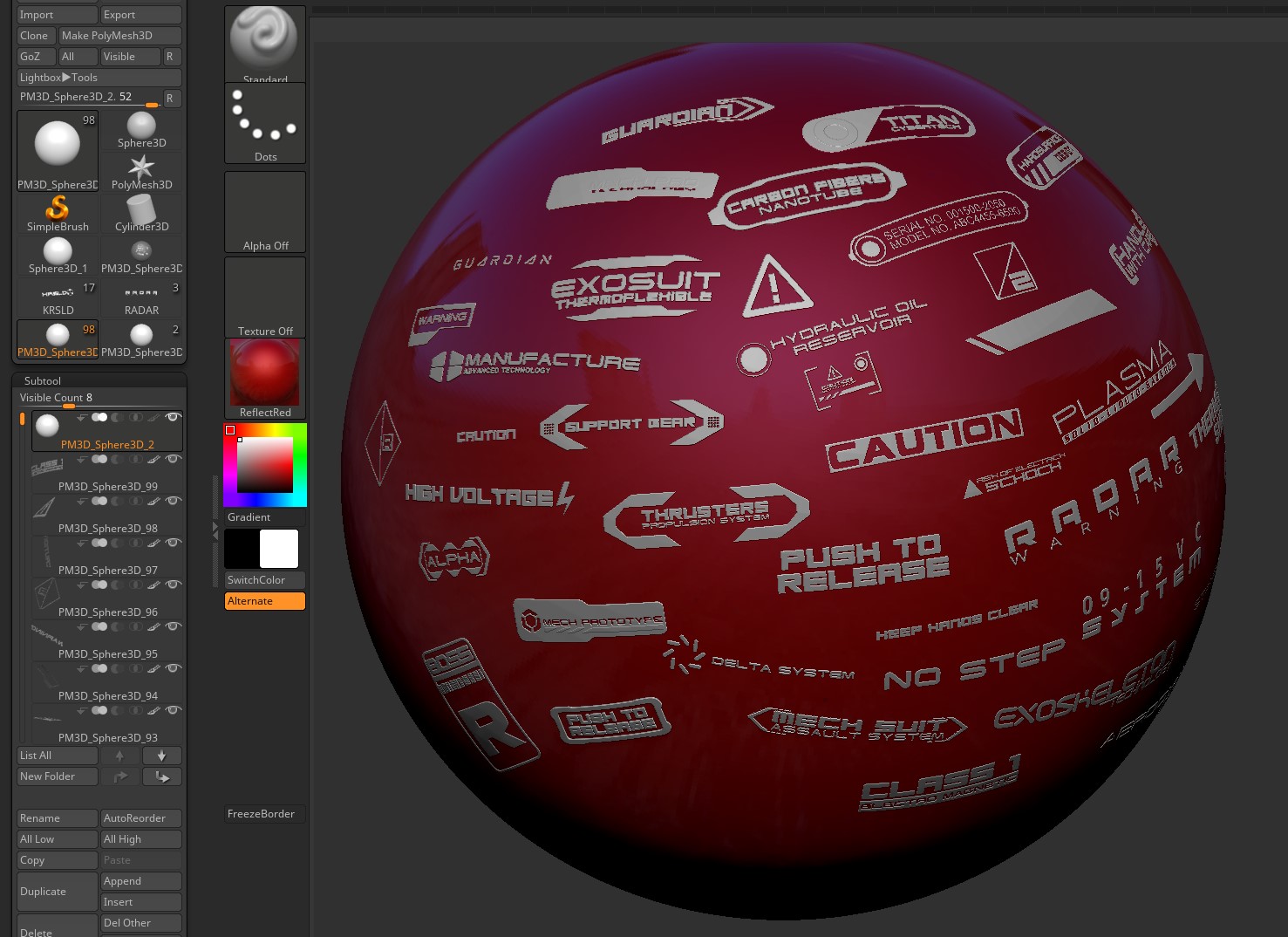Select the PM3D_Sphere3D tool with count 2

click(x=141, y=339)
